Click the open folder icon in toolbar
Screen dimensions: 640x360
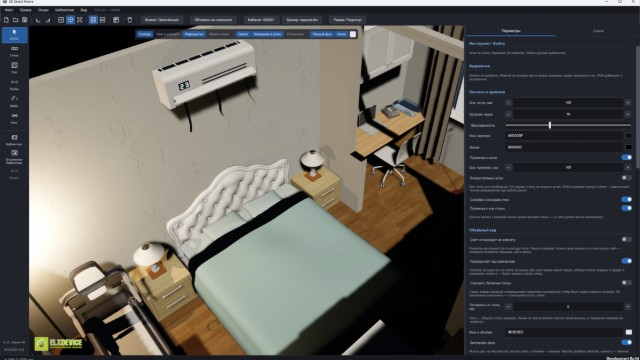[15, 20]
